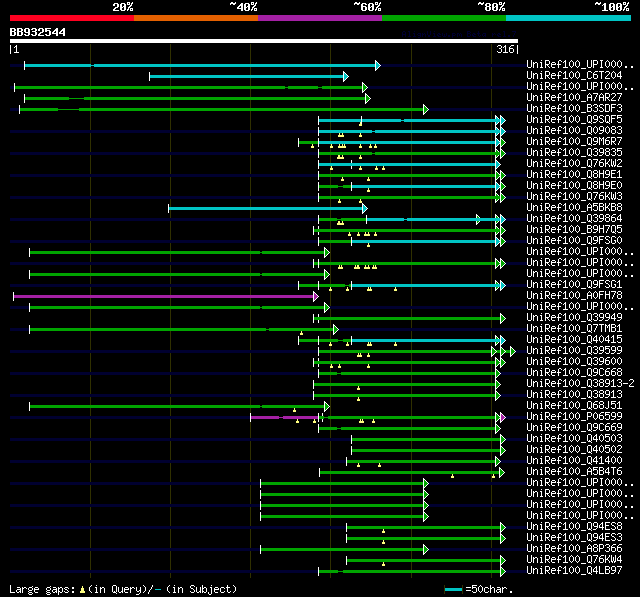The image size is (640, 597).
Task: Select the UniRef100_Q40415 label
Action: coord(574,340)
